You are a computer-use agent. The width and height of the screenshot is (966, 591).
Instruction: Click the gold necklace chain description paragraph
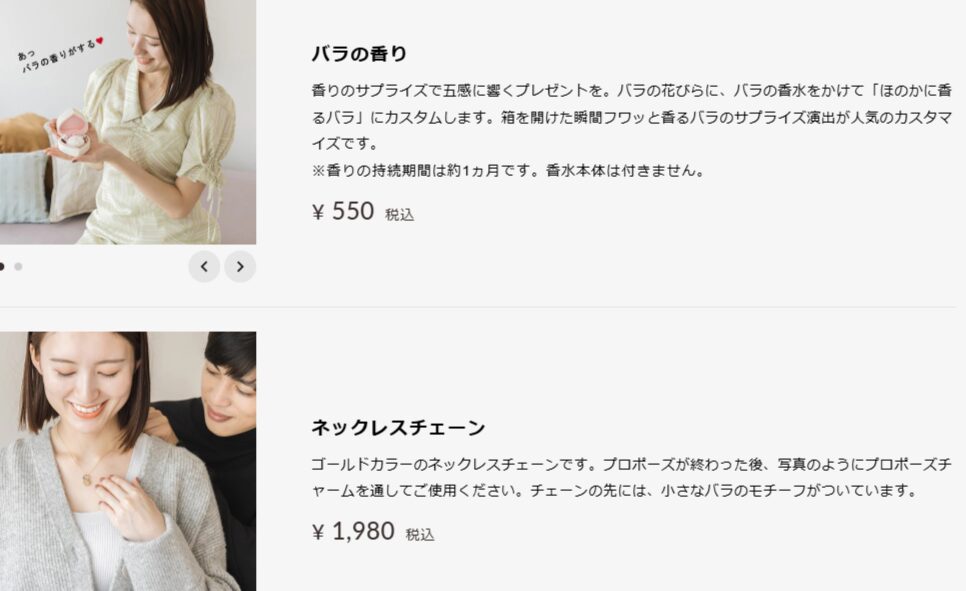tap(632, 477)
